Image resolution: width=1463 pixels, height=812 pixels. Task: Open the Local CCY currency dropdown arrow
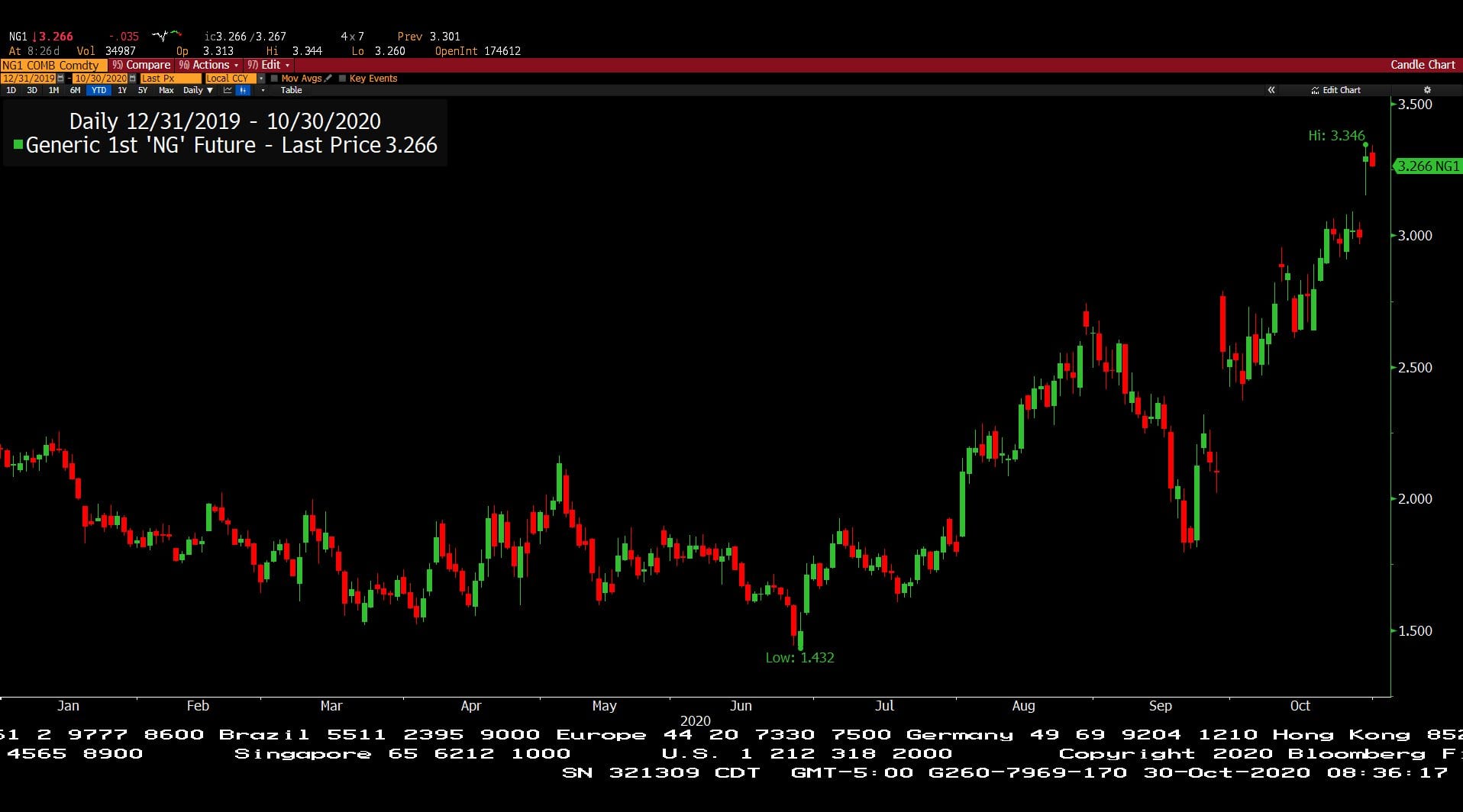(x=261, y=79)
